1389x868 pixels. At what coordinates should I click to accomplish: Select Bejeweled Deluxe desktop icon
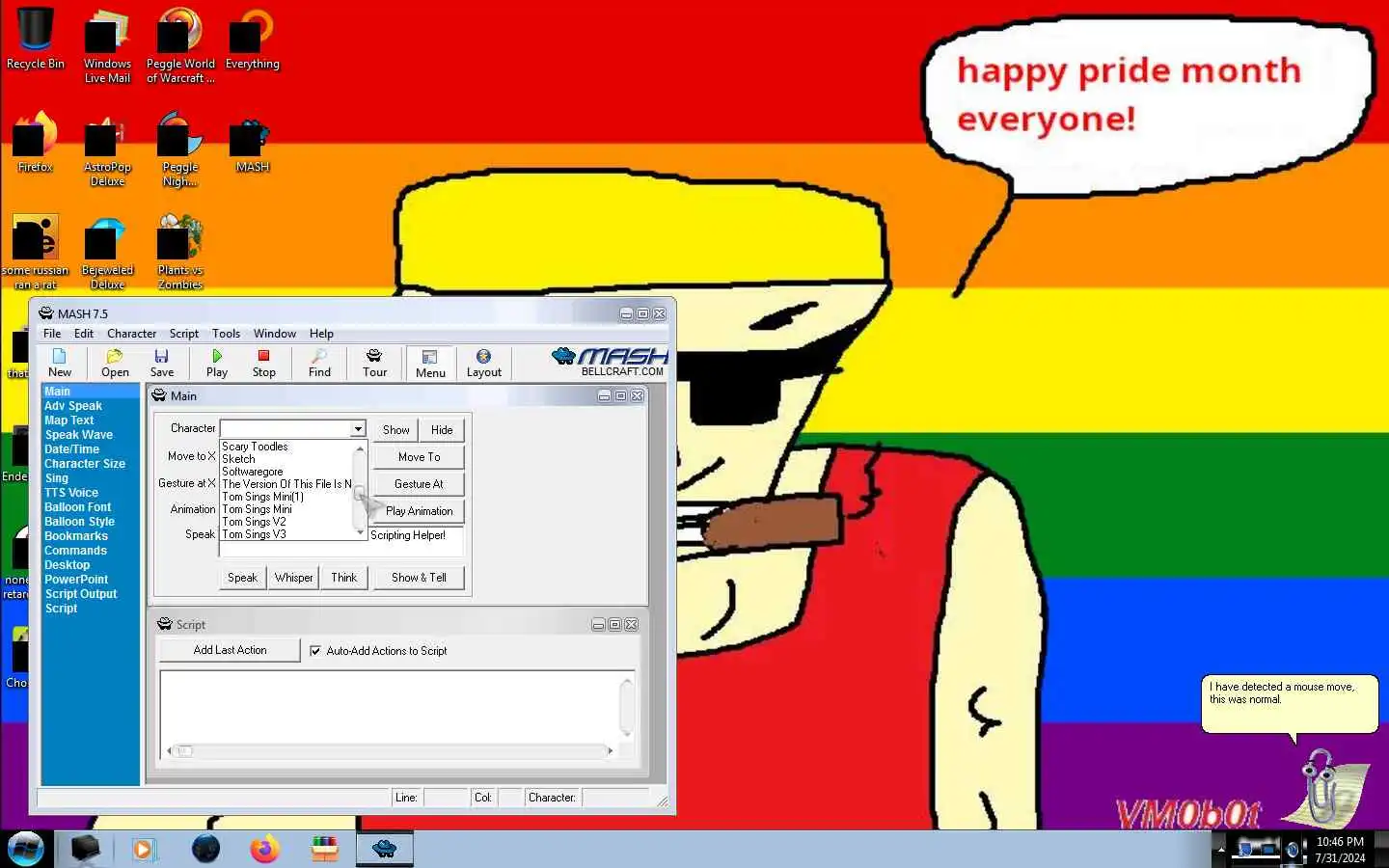[107, 253]
